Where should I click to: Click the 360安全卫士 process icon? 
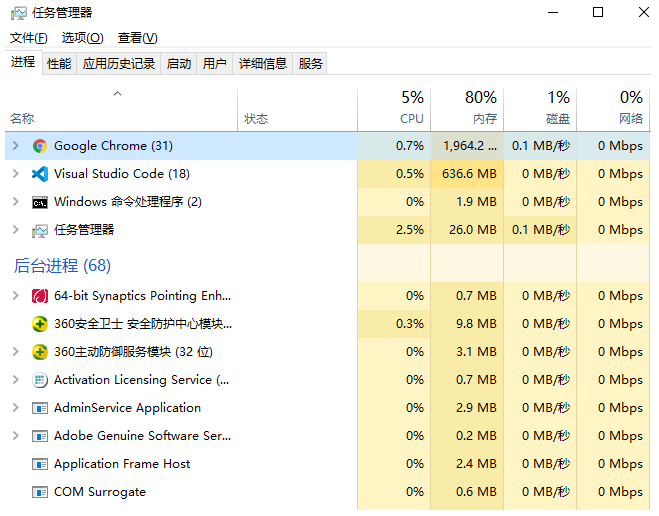coord(40,324)
